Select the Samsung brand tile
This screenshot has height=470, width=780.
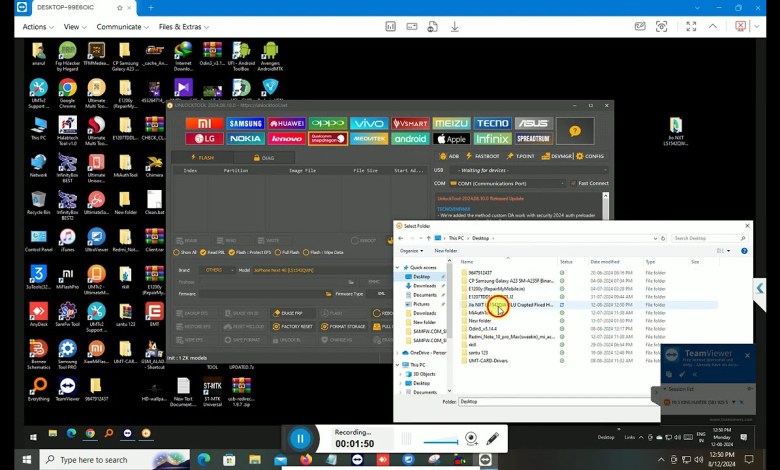pyautogui.click(x=245, y=123)
